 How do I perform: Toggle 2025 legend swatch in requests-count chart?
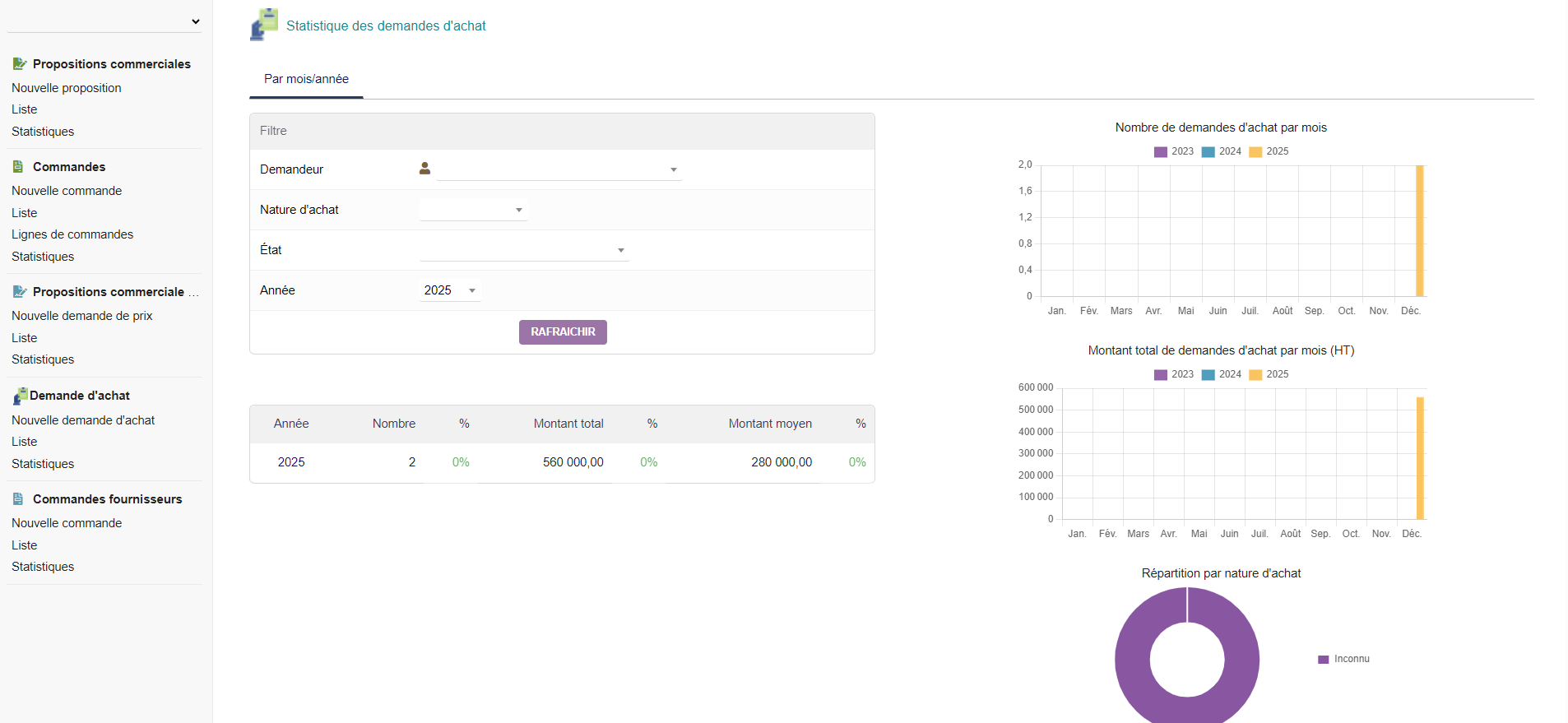[x=1256, y=151]
